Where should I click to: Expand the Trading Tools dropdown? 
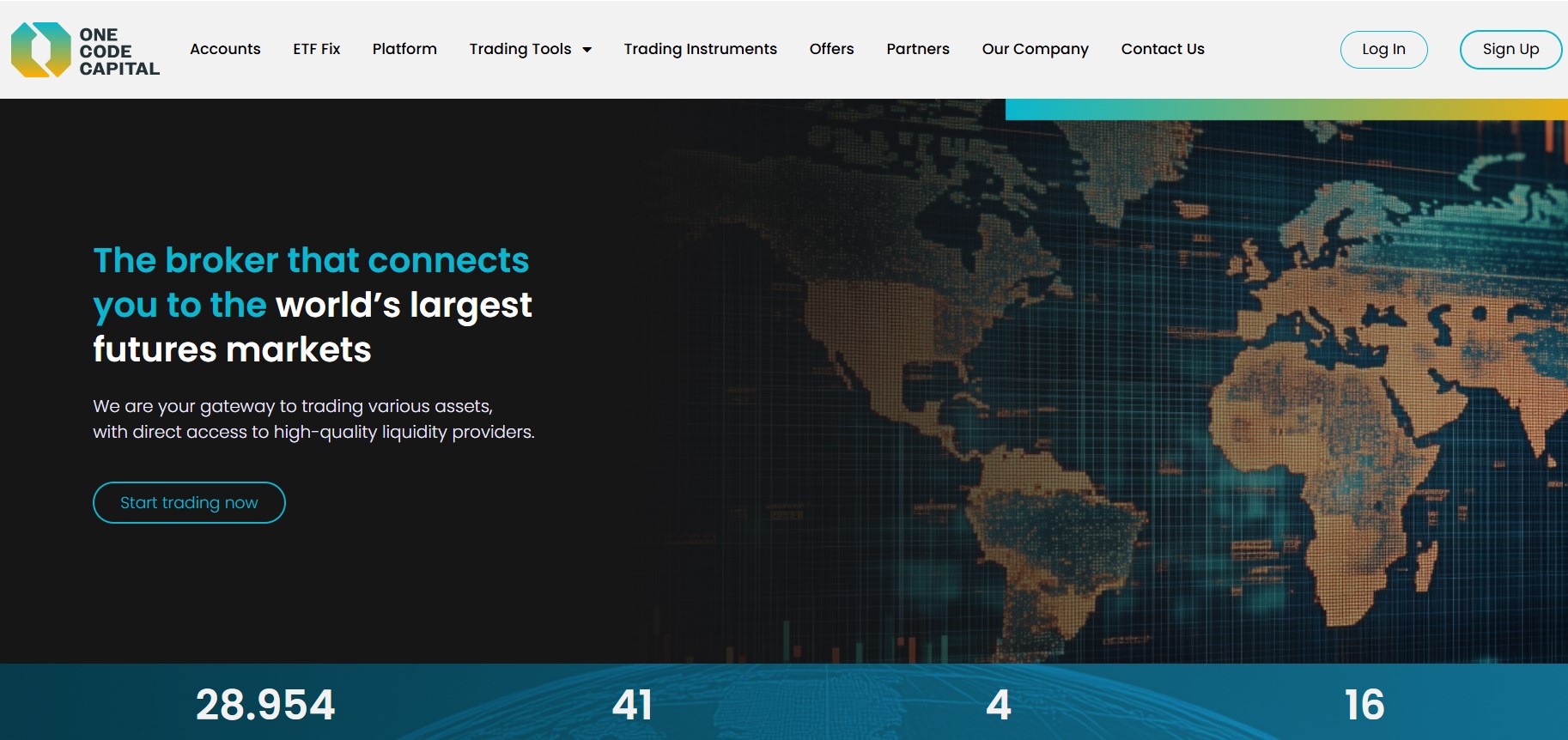[530, 49]
